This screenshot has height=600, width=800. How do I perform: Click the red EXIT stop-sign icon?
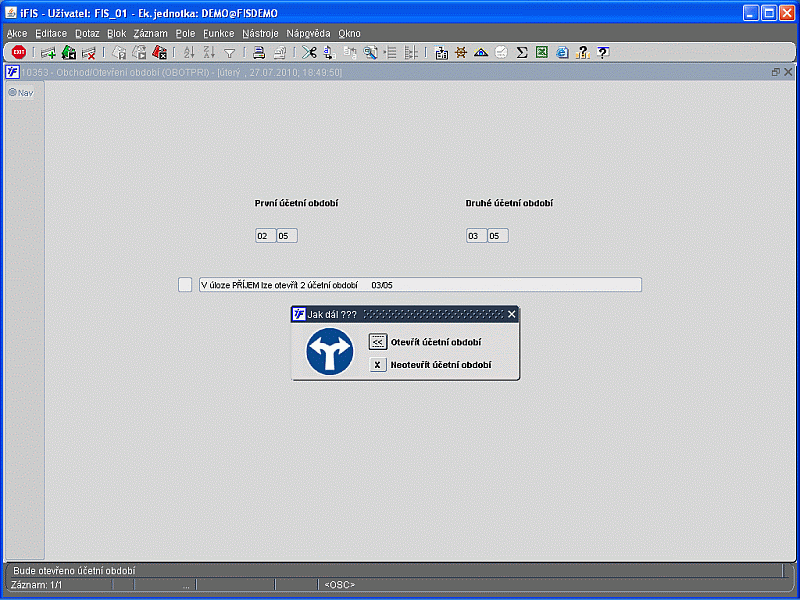18,53
